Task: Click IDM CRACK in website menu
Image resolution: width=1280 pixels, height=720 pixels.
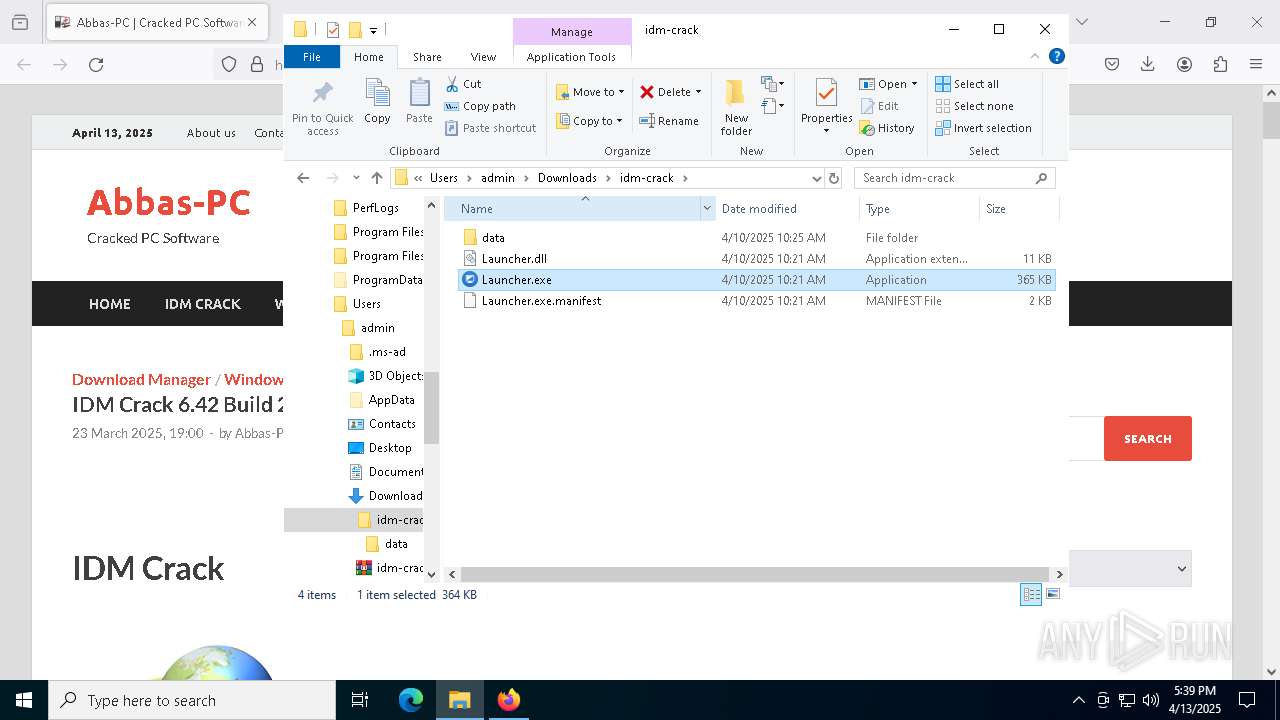Action: (x=203, y=304)
